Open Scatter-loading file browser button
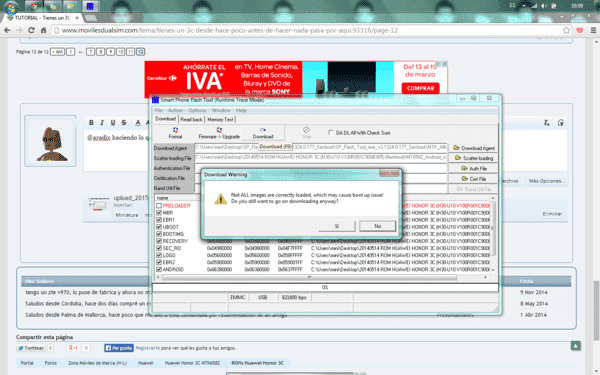 tap(474, 158)
